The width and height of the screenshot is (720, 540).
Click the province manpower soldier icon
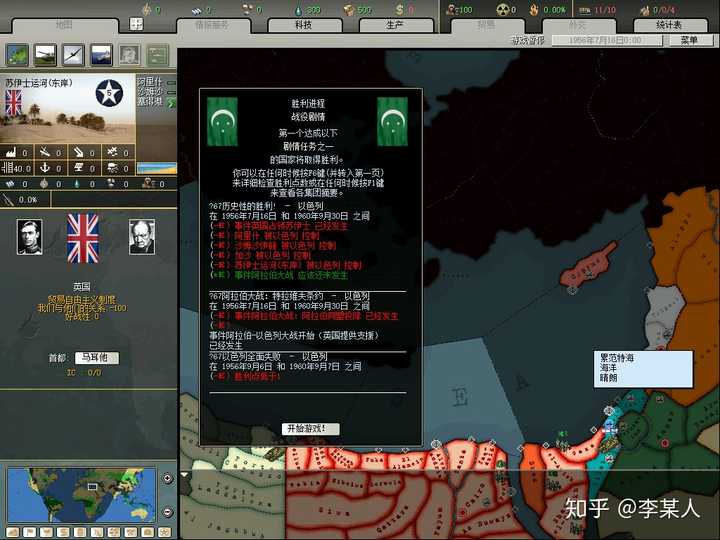(x=147, y=184)
